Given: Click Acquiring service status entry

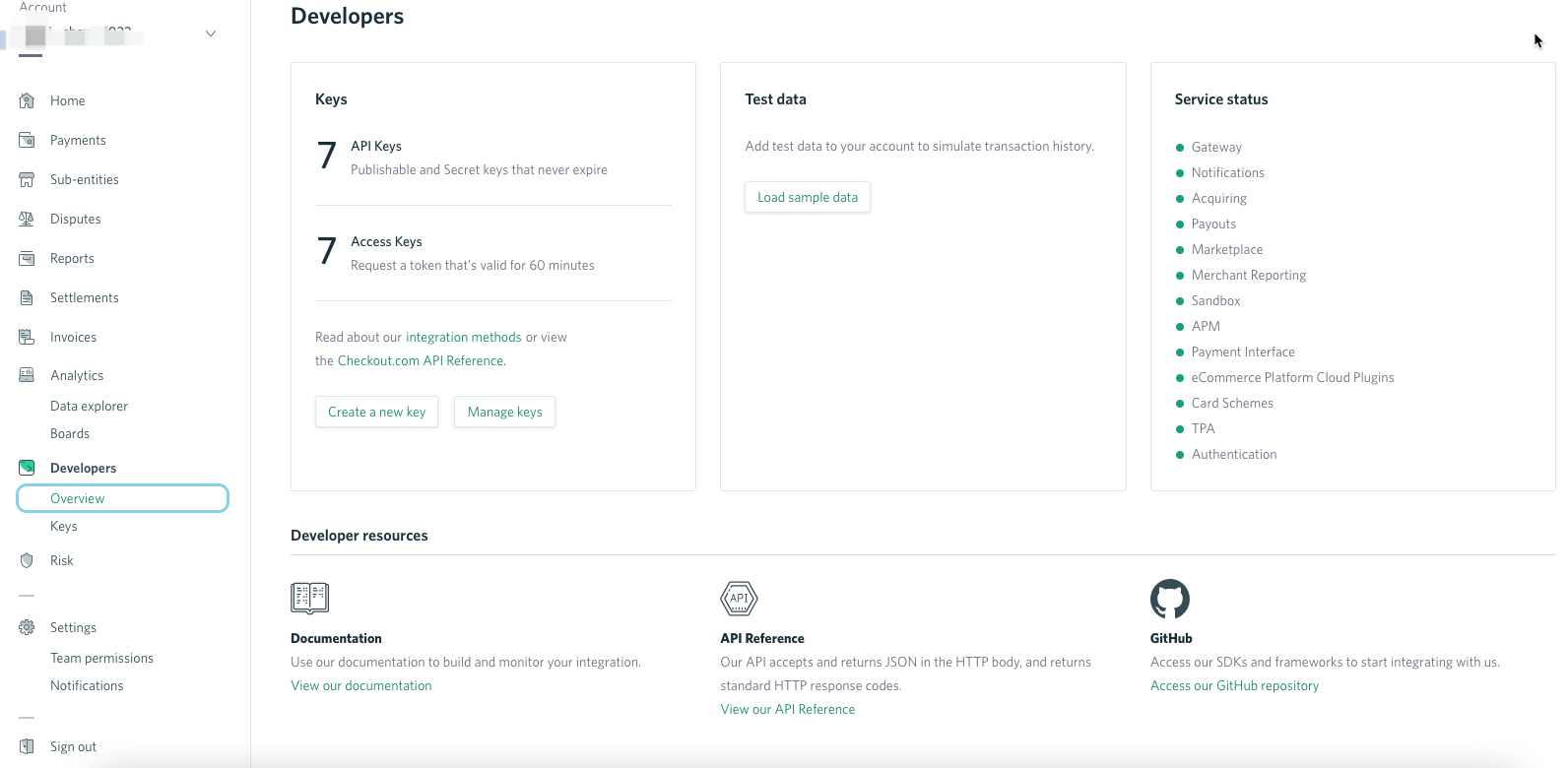Looking at the screenshot, I should (1219, 198).
